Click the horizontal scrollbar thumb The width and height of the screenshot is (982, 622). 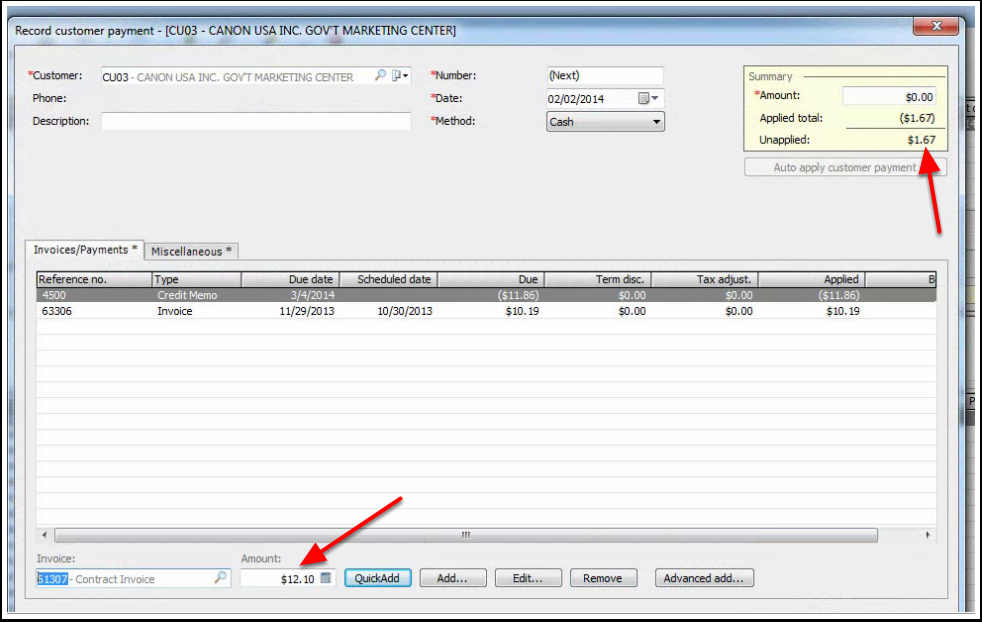pyautogui.click(x=466, y=535)
